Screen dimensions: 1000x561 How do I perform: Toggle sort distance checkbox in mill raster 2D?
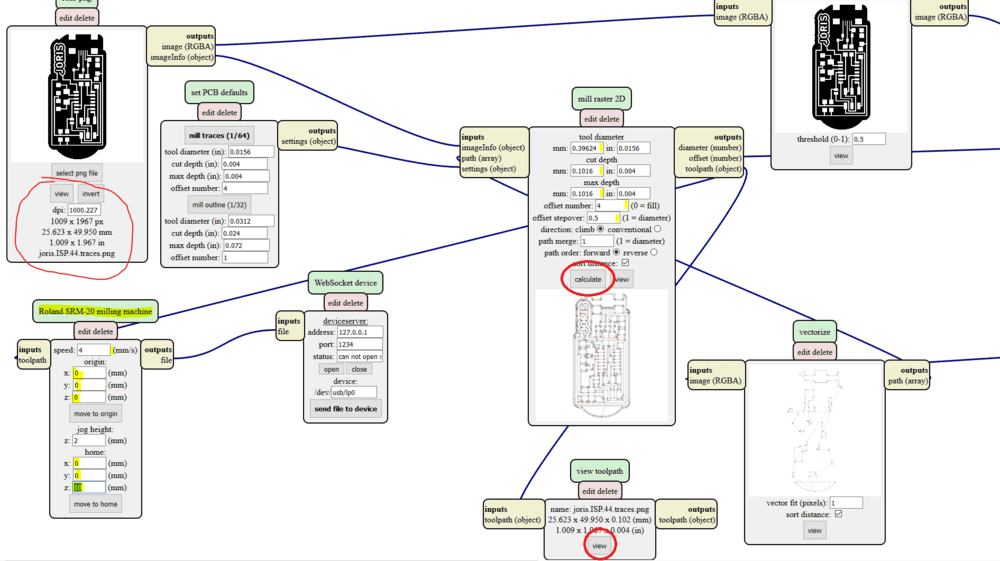coord(625,263)
